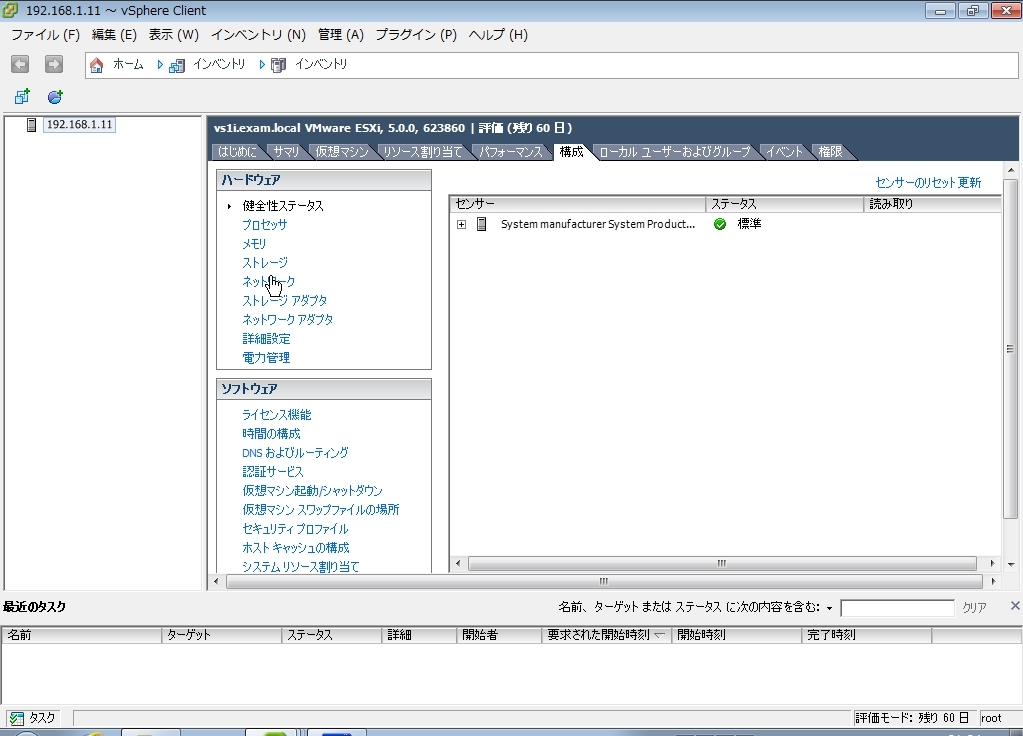Switch to リソース割り当て tab
The image size is (1023, 736).
(x=422, y=151)
